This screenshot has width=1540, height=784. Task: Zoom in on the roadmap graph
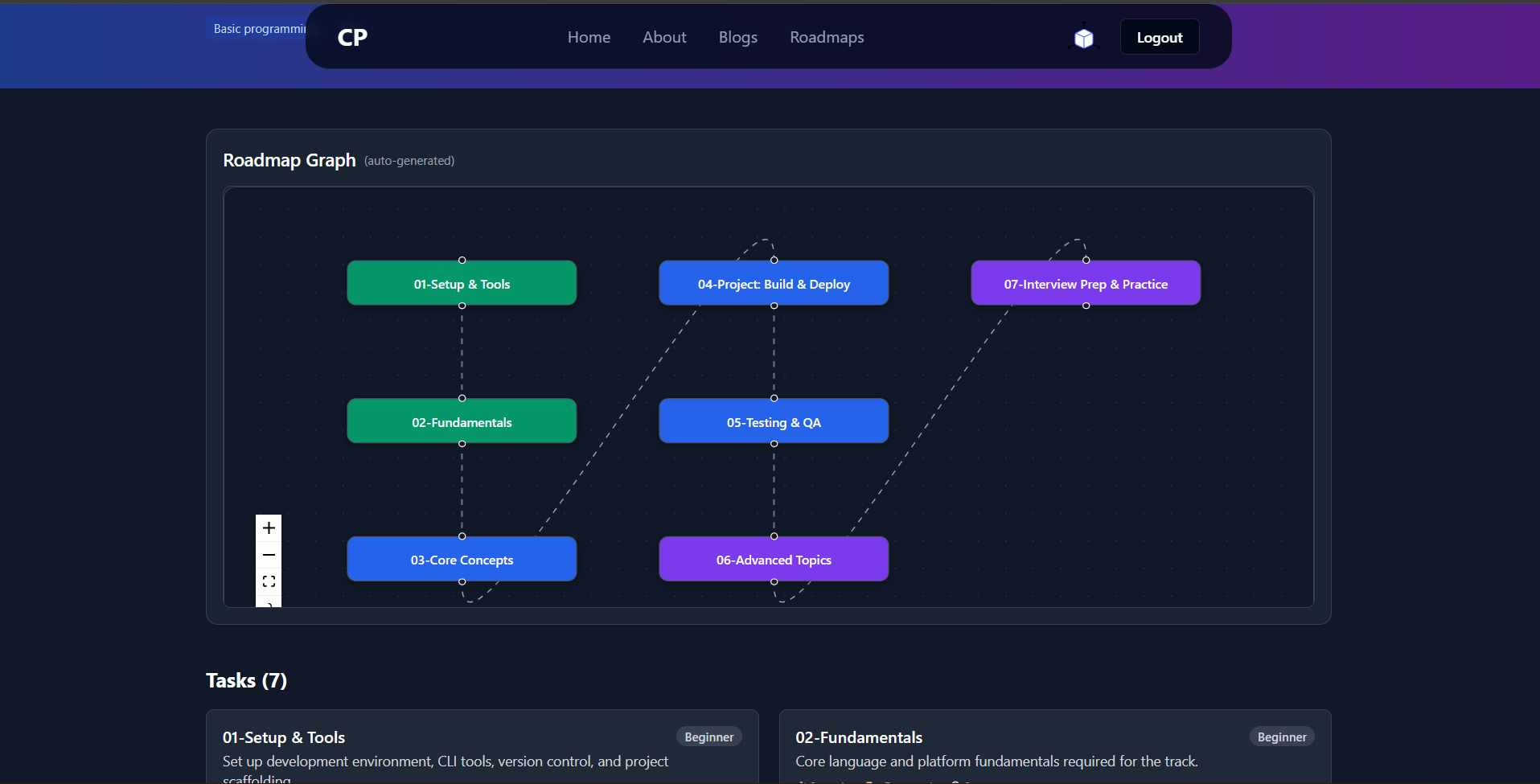pyautogui.click(x=269, y=528)
